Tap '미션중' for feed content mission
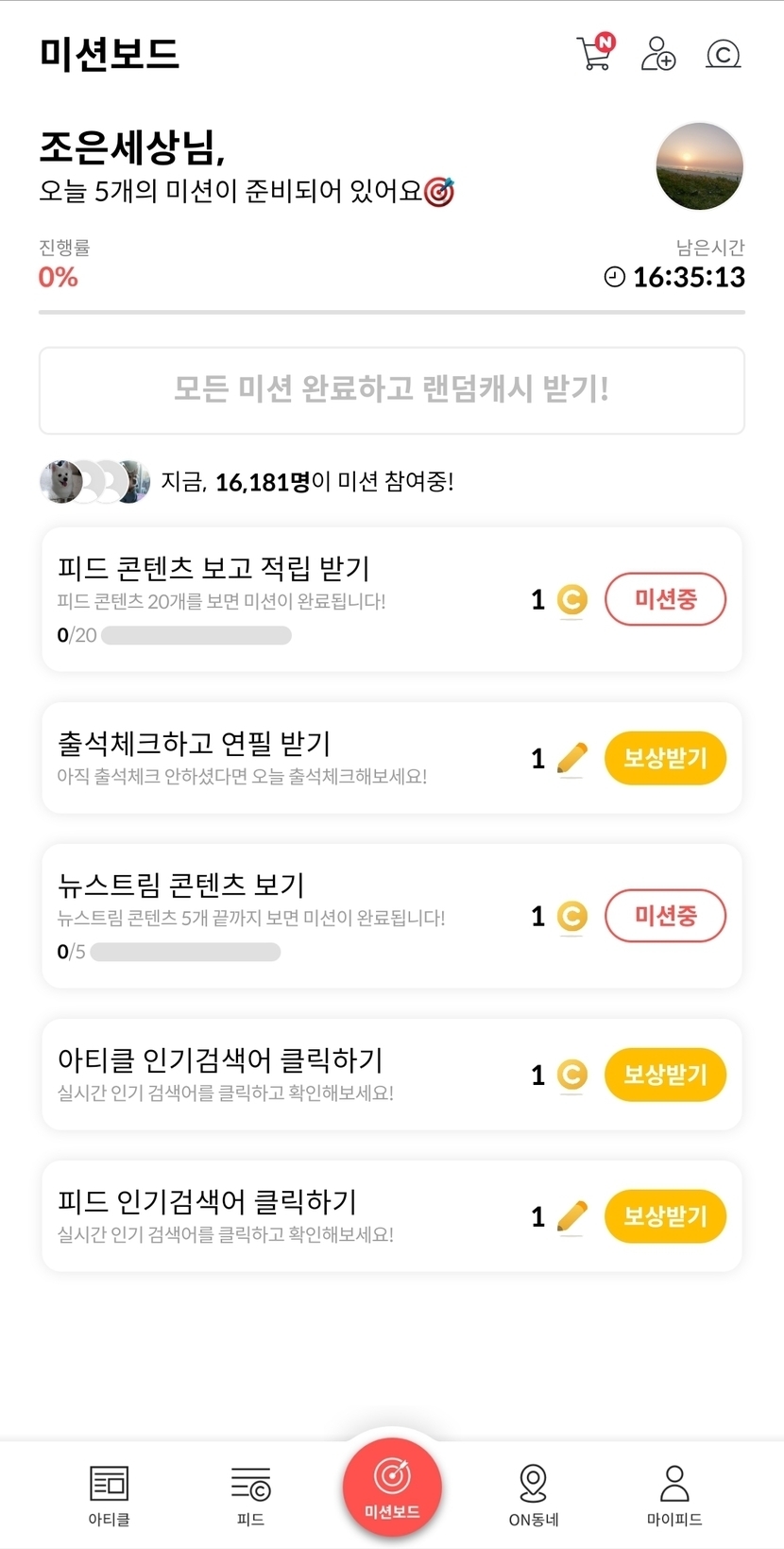 coord(665,599)
